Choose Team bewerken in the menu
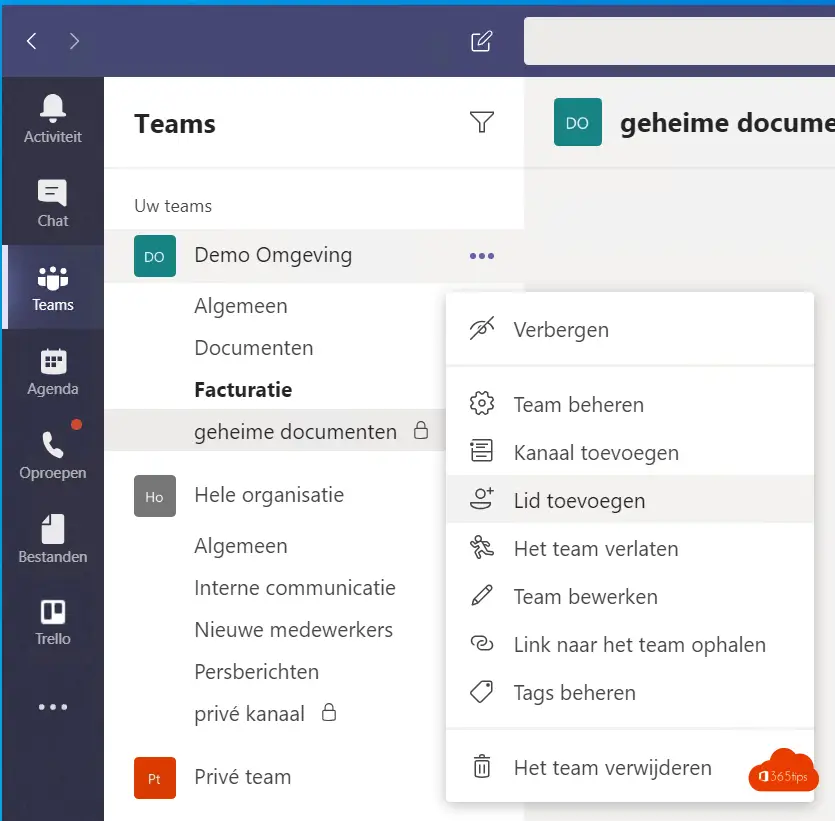This screenshot has height=821, width=835. (x=630, y=596)
